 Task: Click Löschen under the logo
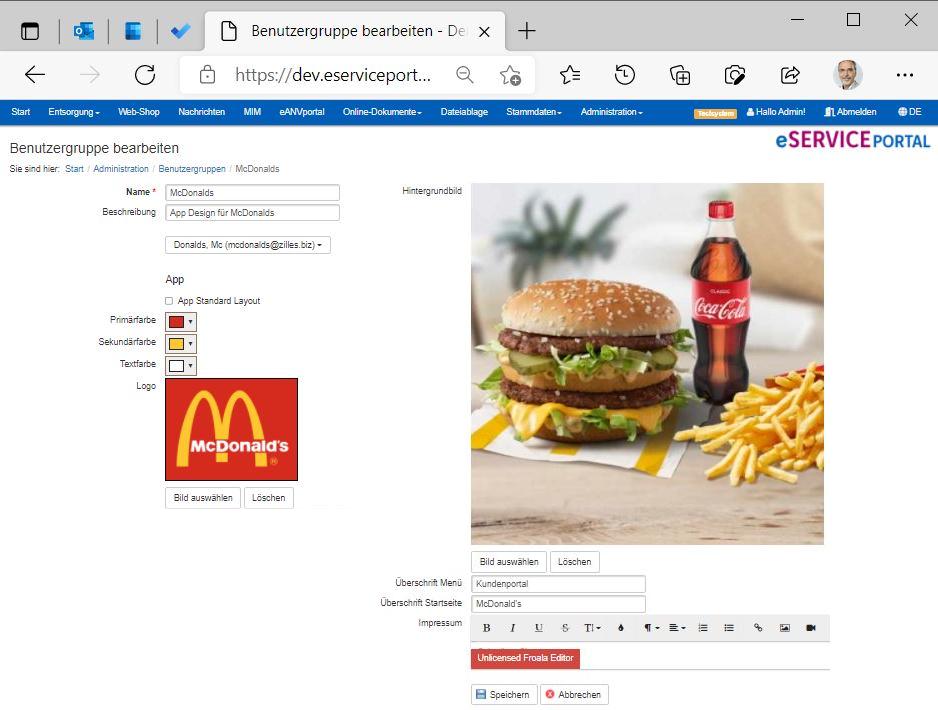click(x=269, y=498)
